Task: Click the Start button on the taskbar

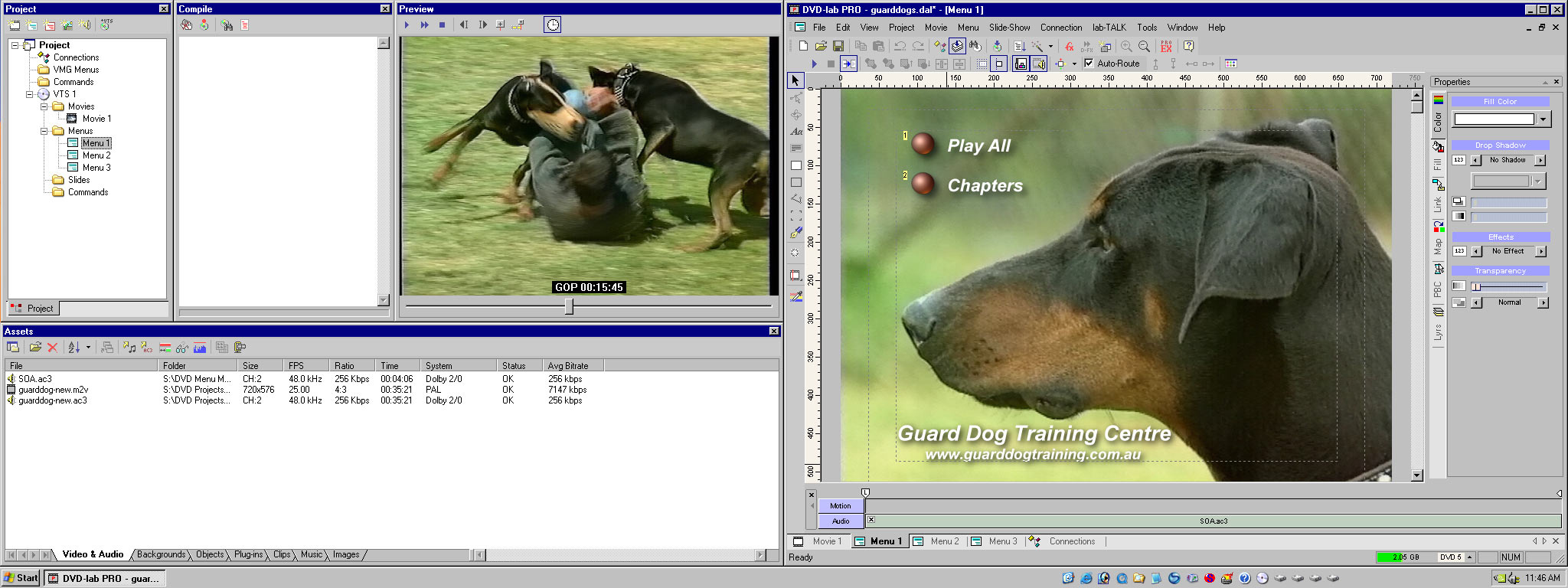Action: [21, 578]
